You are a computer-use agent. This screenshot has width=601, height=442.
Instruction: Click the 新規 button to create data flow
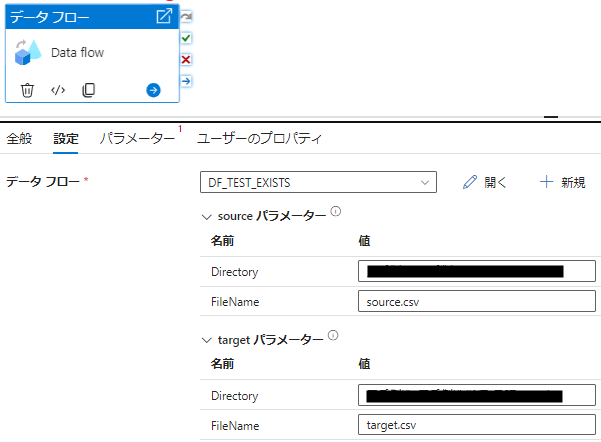(562, 182)
